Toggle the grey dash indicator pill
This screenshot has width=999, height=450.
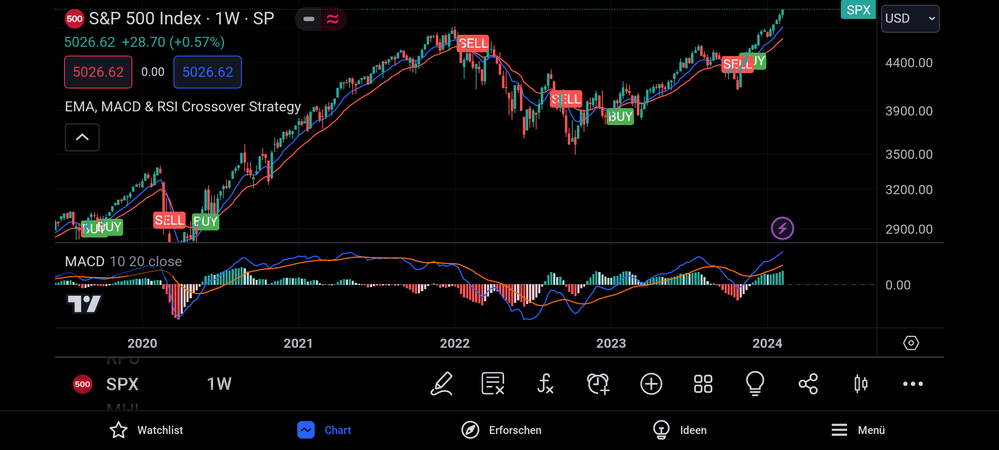point(309,19)
